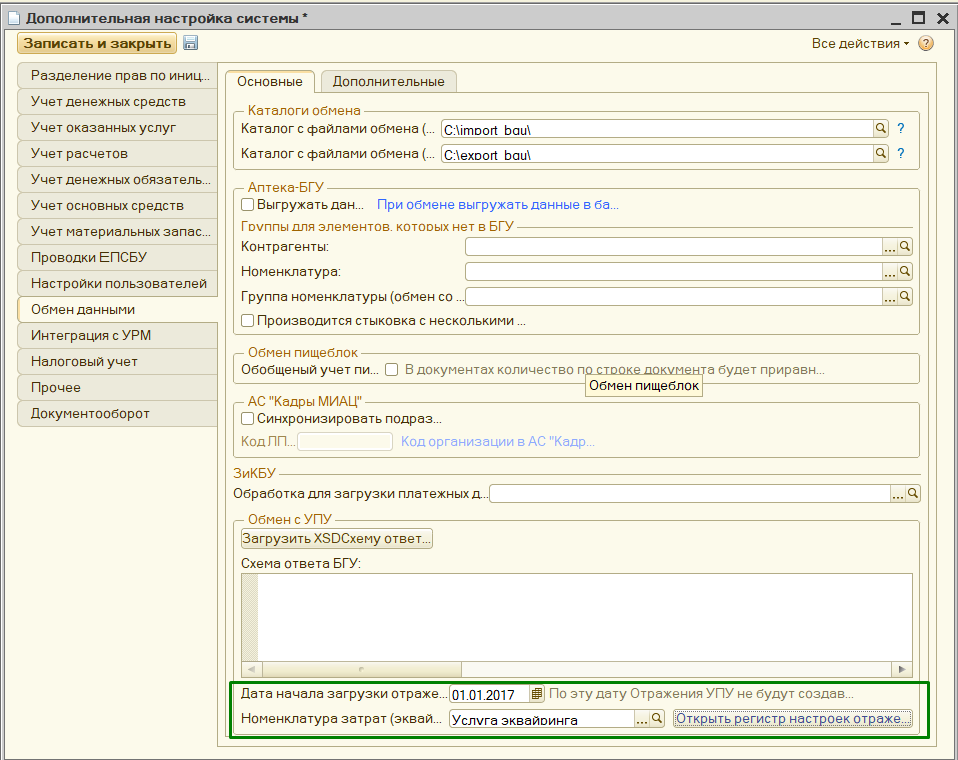Click magnifier beside Услуга эквайринга field
958x760 pixels.
pyautogui.click(x=657, y=718)
